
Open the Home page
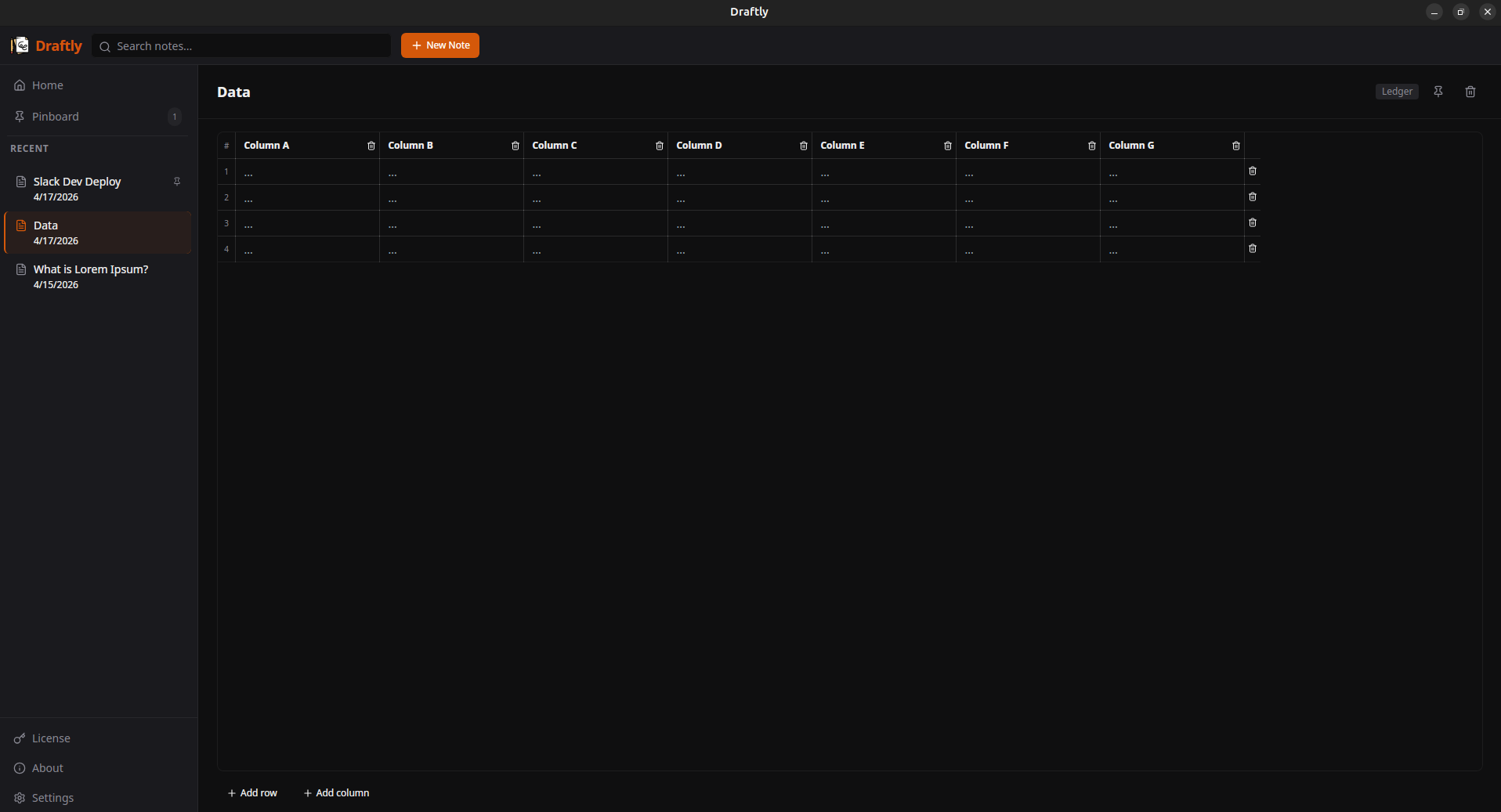point(99,85)
